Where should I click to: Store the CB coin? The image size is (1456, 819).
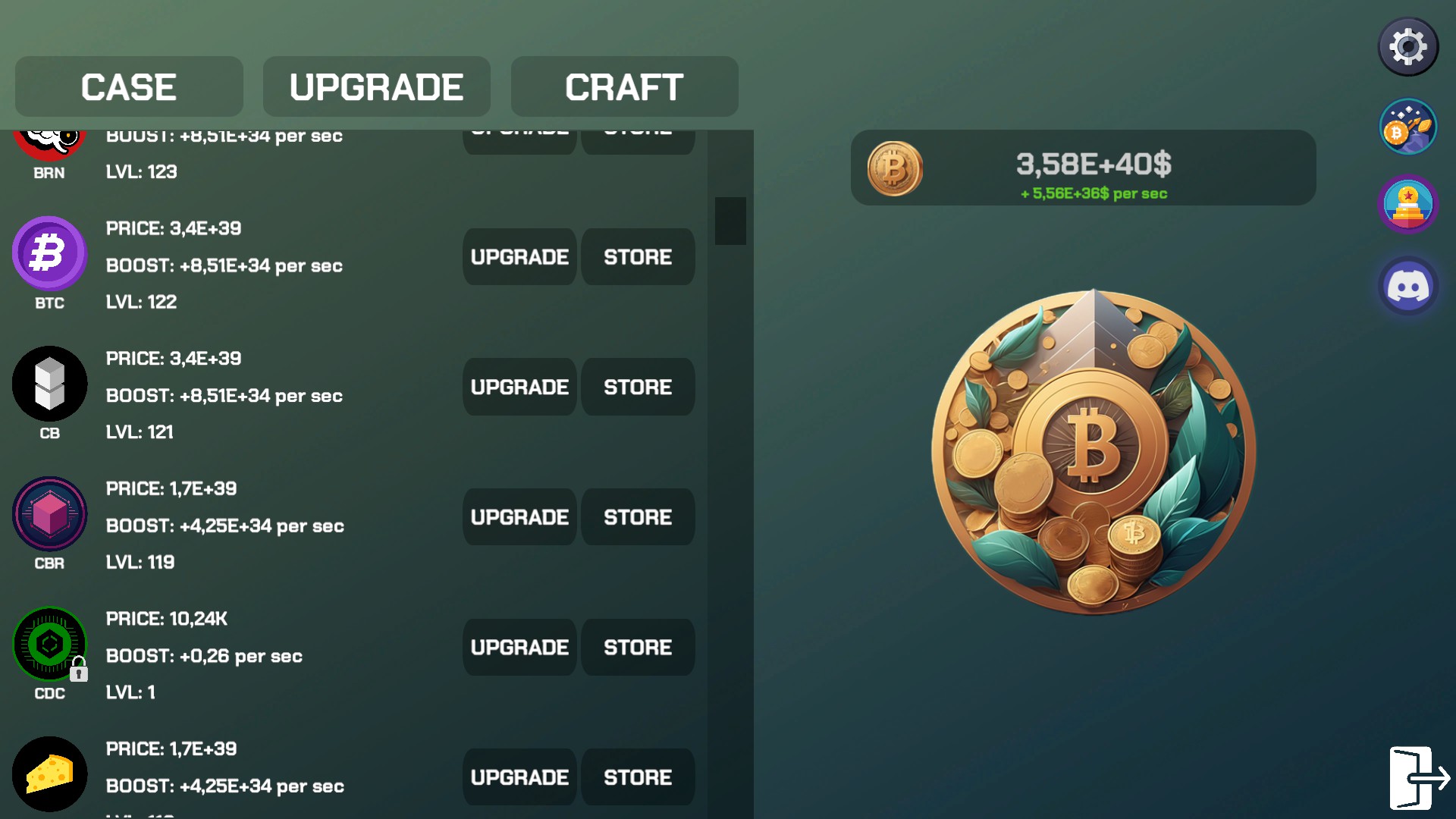(x=638, y=387)
